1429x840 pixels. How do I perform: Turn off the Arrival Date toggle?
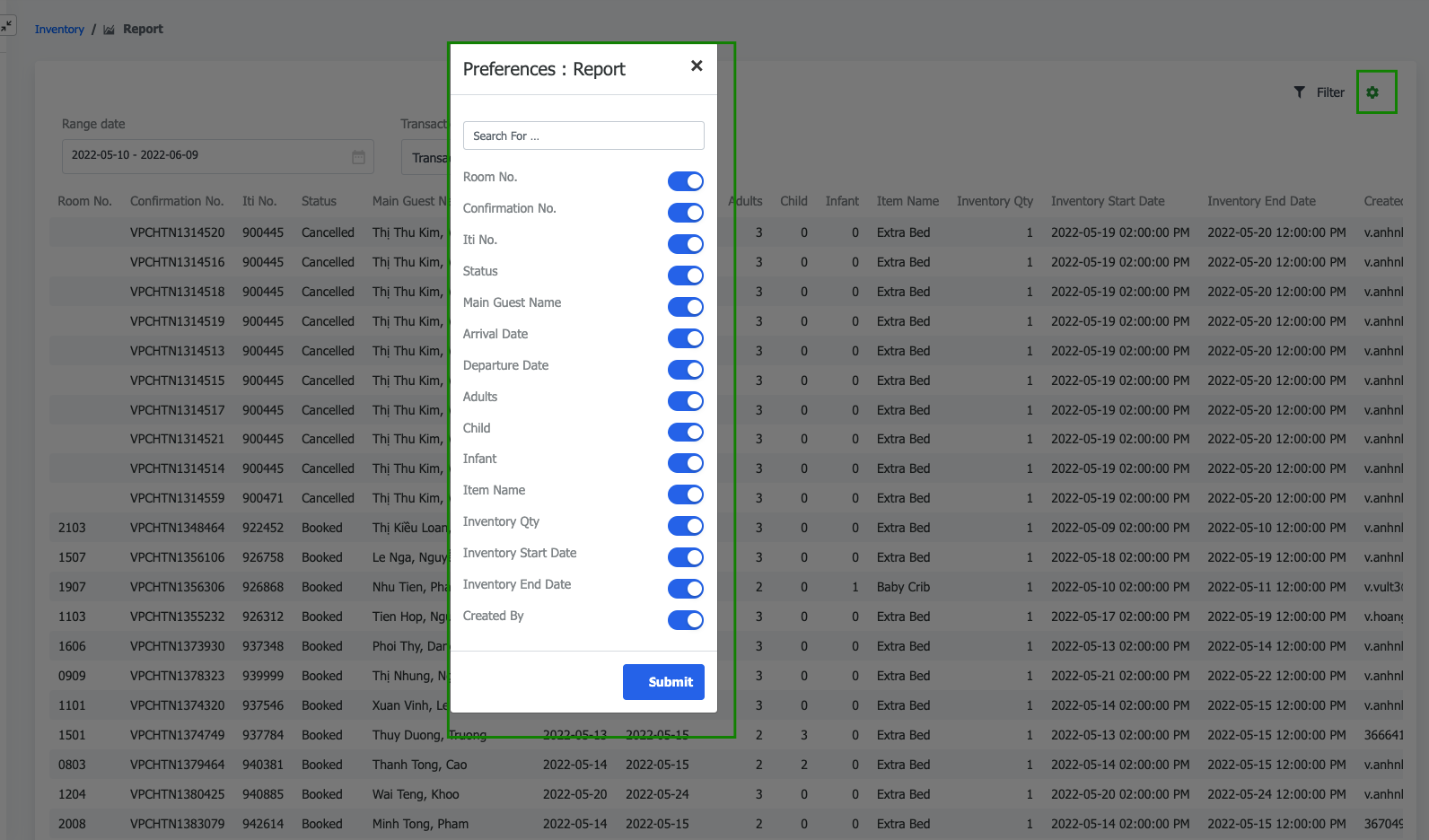(685, 338)
